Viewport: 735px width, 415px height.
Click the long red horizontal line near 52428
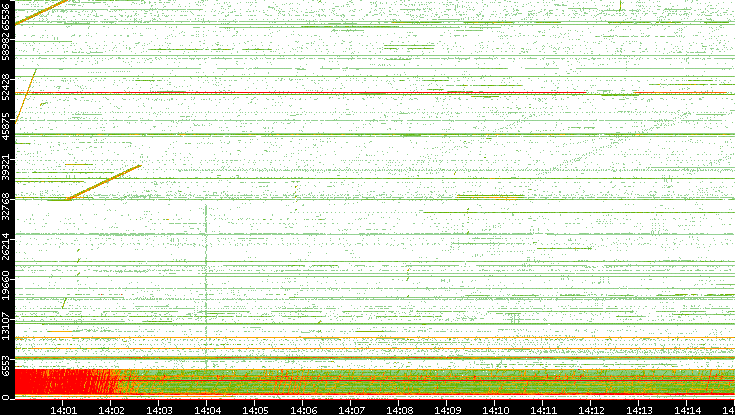pos(300,93)
